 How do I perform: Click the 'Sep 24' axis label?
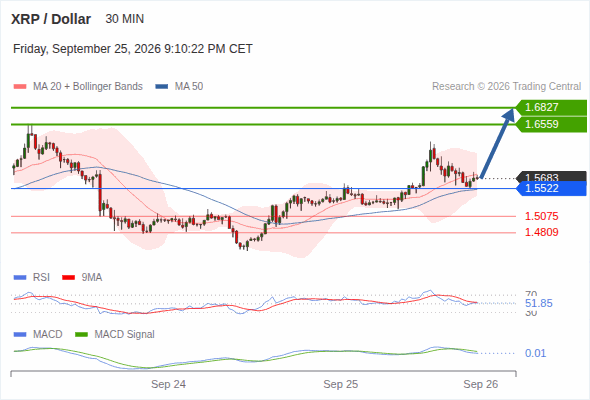(168, 384)
